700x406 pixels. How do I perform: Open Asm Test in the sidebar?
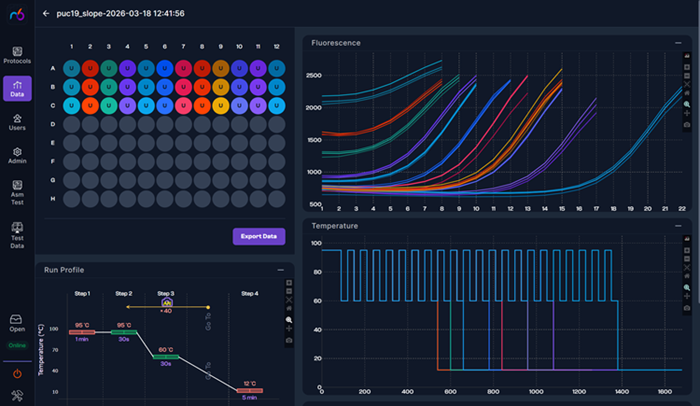[x=17, y=193]
